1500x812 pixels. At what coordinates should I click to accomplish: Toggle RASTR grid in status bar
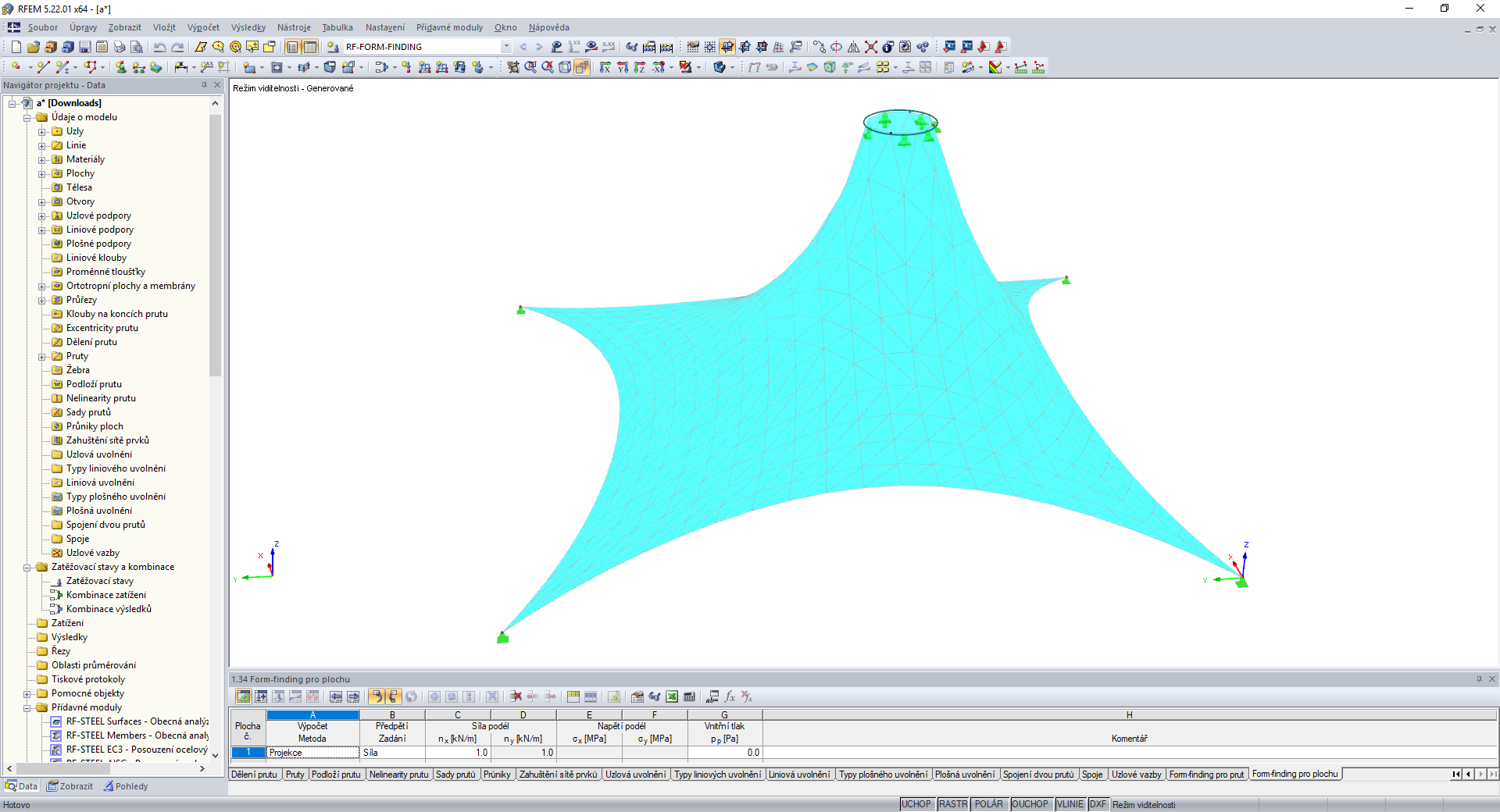[x=953, y=804]
